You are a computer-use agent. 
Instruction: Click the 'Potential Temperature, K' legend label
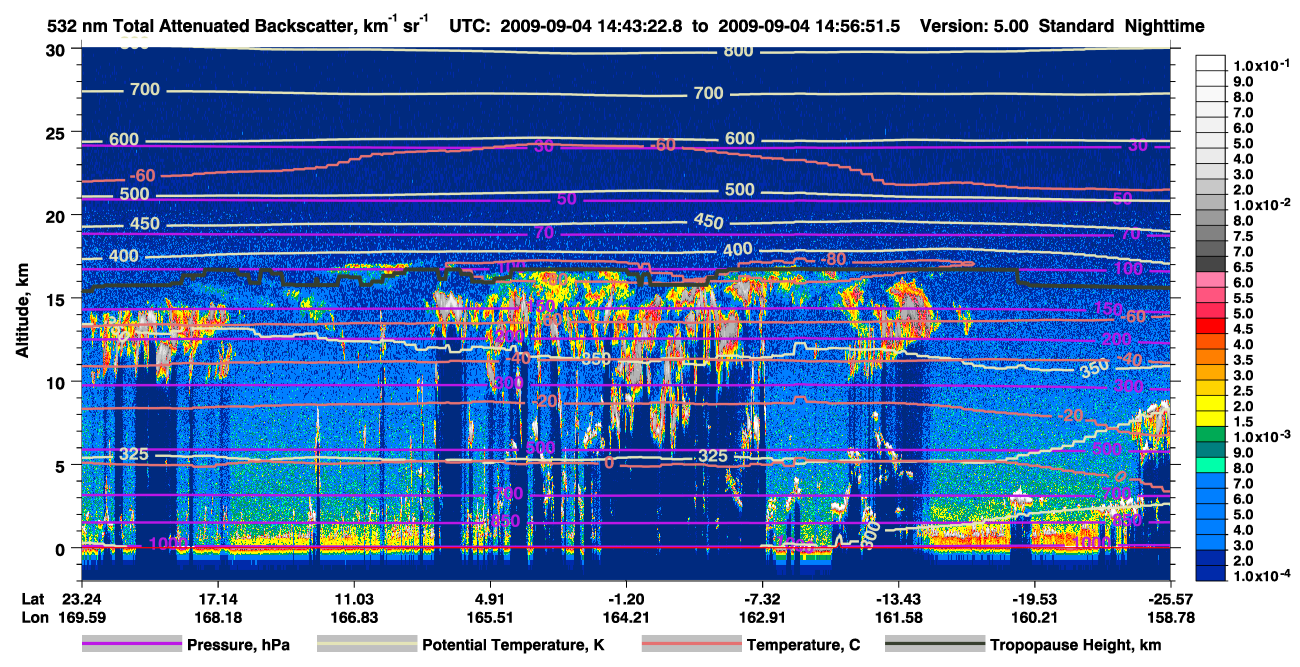(x=514, y=645)
